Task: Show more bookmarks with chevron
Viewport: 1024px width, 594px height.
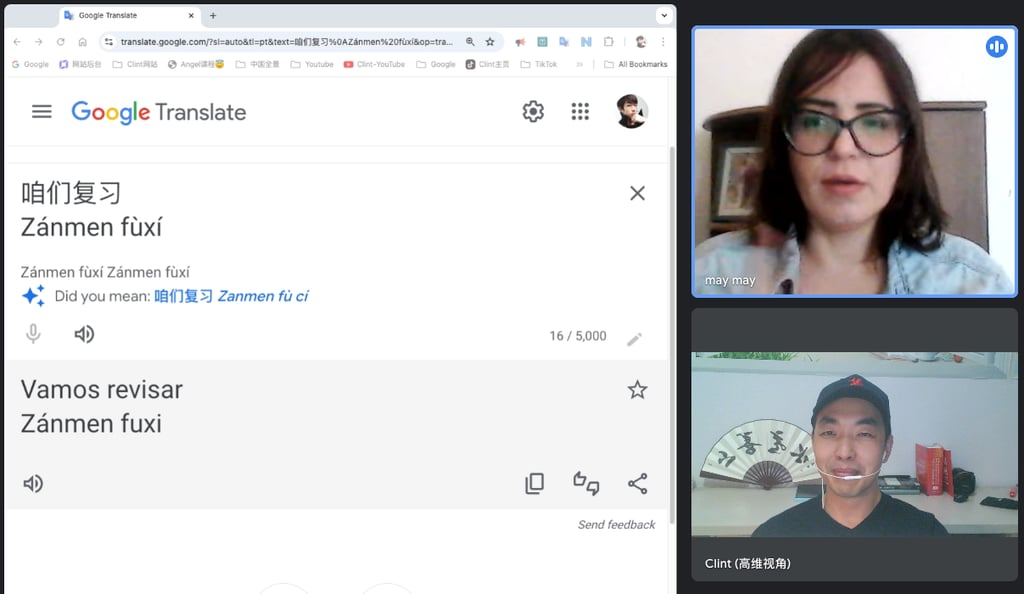Action: pos(579,64)
